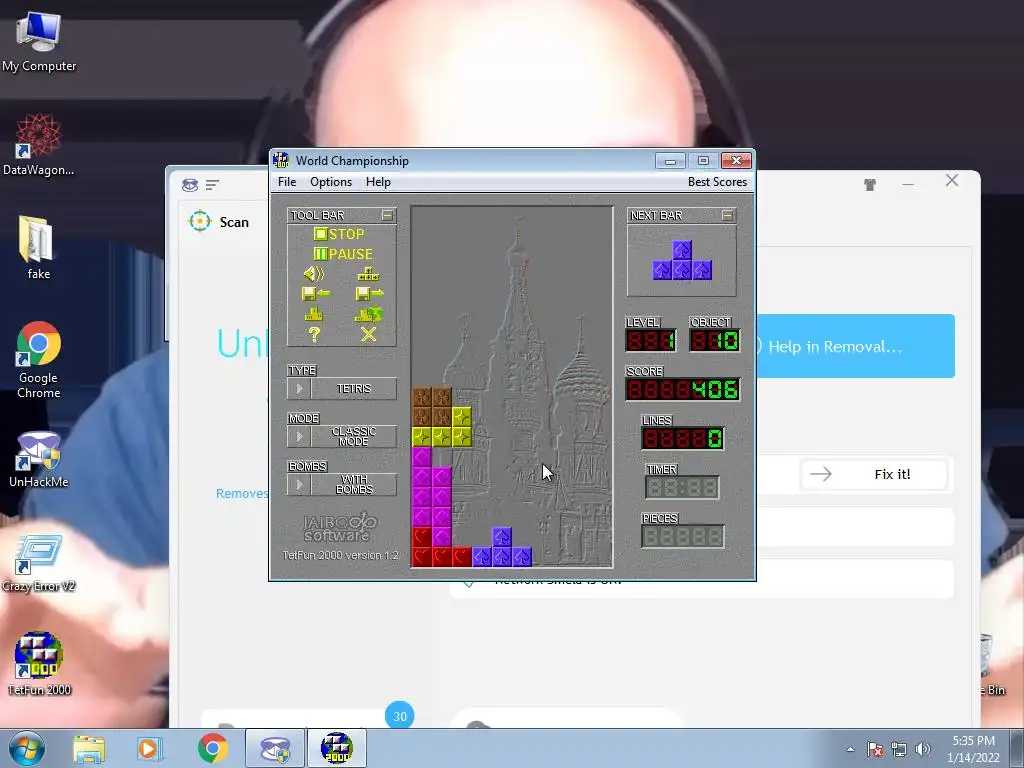Open keyboard controls arrow-keys icon
The image size is (1024, 768).
coord(368,274)
